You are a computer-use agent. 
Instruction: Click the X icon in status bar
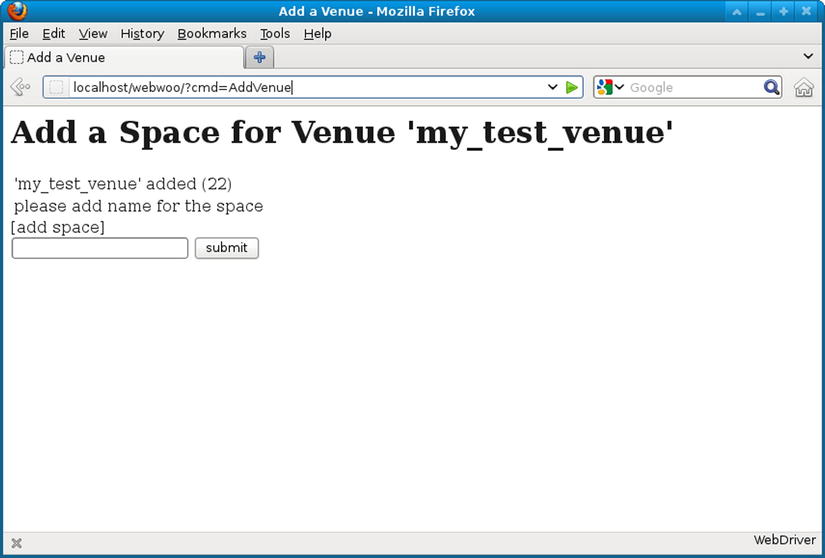17,543
